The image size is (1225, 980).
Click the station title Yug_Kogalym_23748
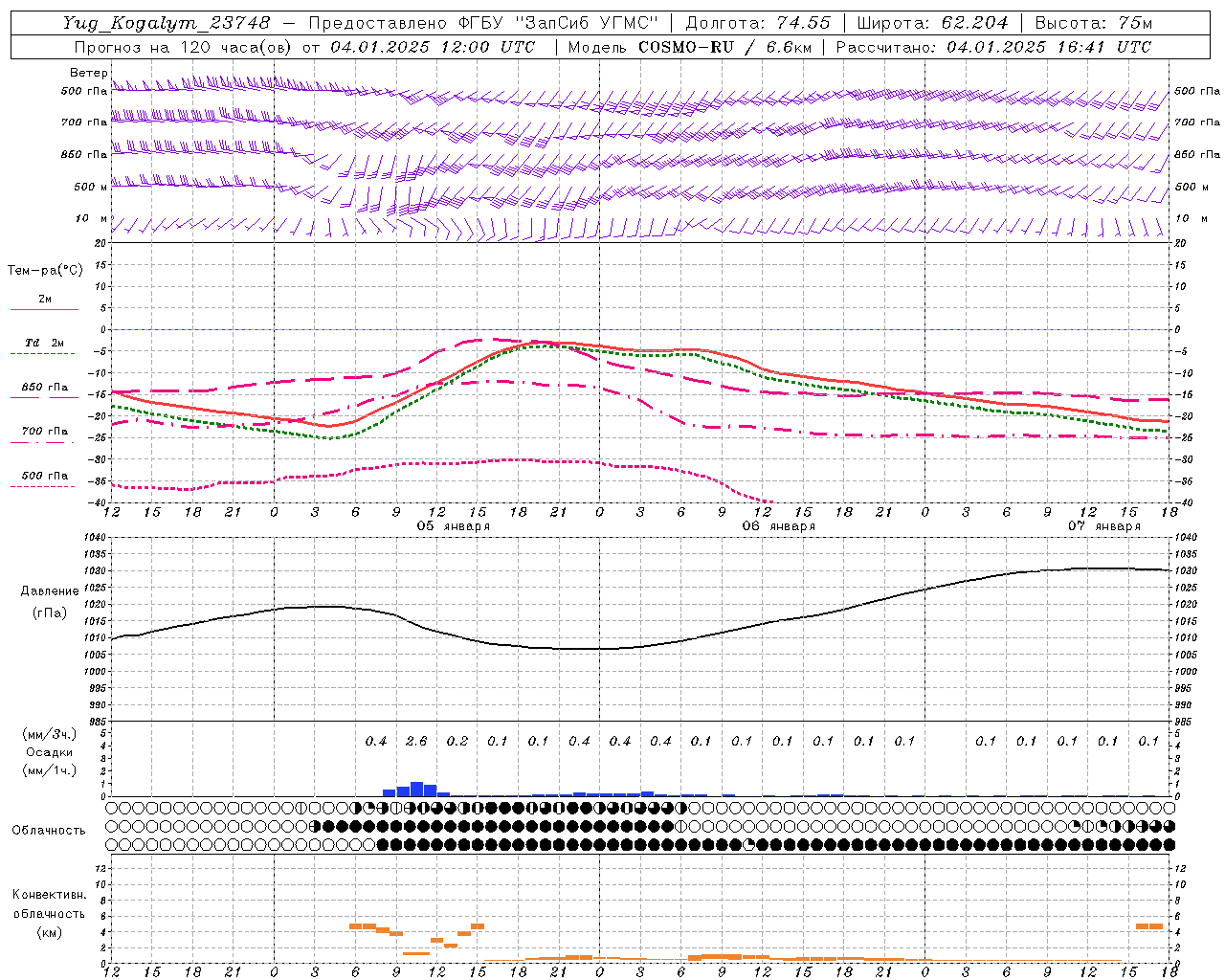tap(167, 23)
